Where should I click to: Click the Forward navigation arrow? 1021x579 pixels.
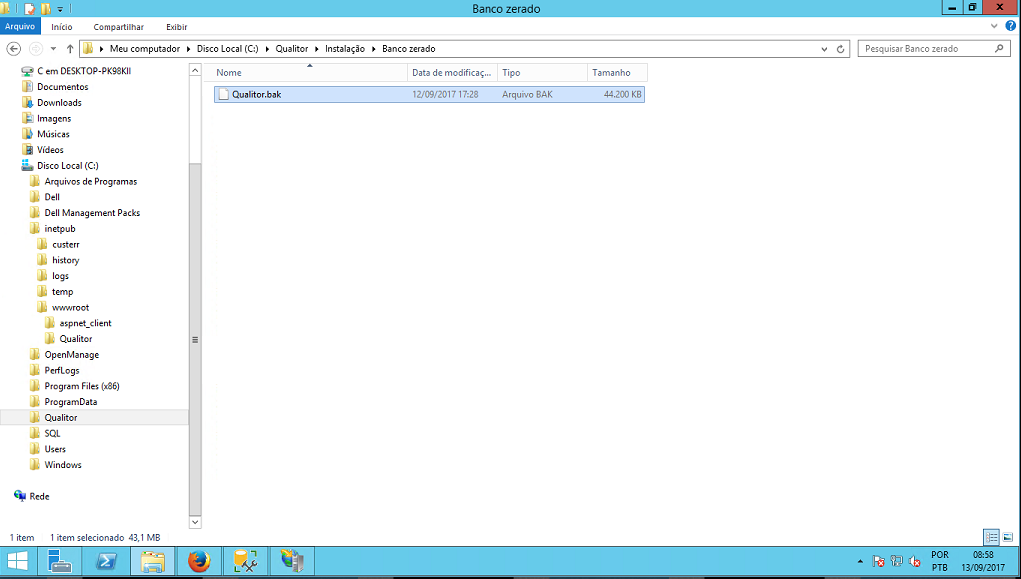pyautogui.click(x=36, y=49)
